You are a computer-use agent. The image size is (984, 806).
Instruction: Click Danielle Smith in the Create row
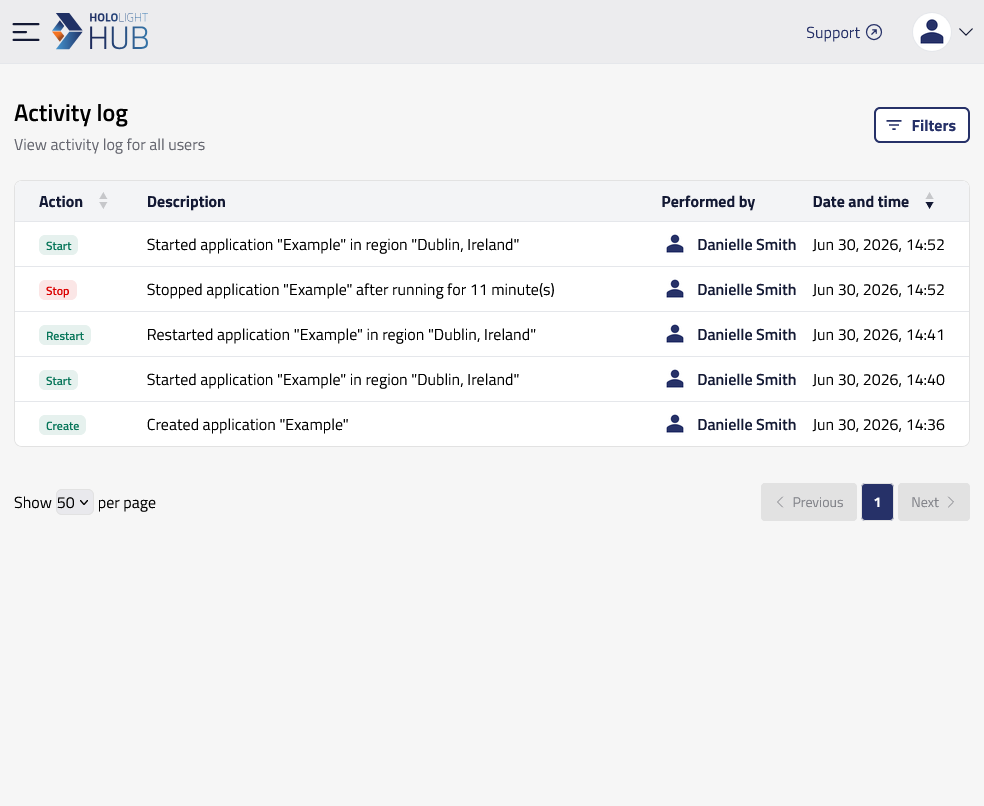click(x=746, y=425)
